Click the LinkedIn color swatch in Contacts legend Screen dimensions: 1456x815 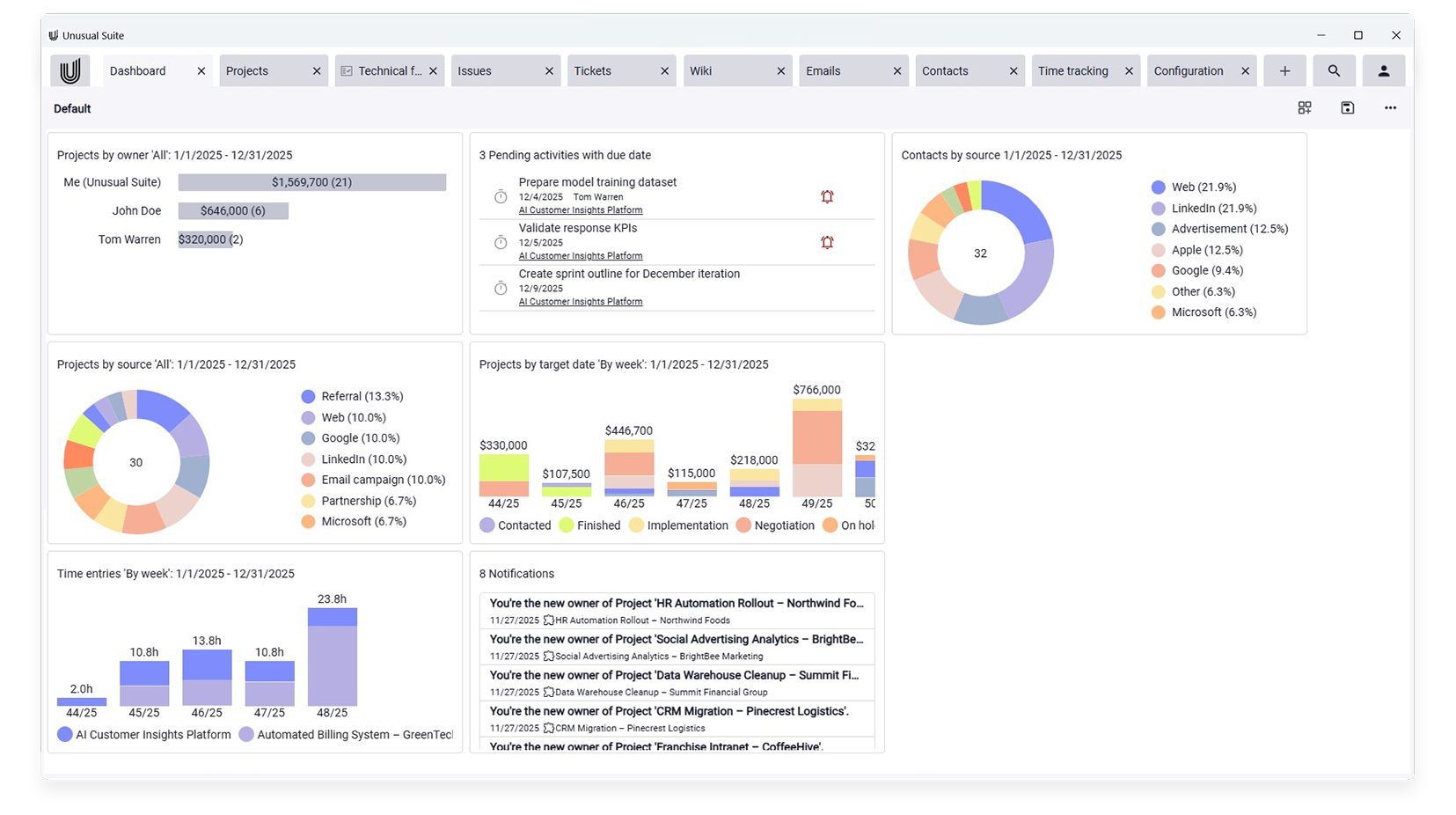pyautogui.click(x=1158, y=209)
